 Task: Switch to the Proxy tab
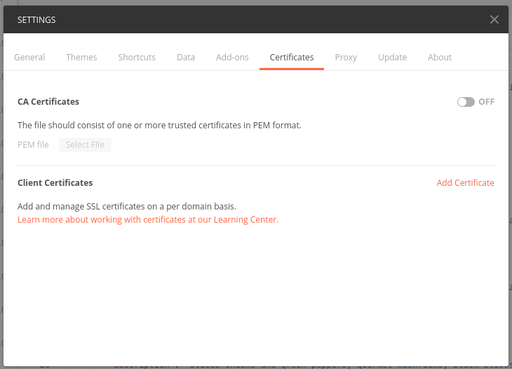pos(346,57)
